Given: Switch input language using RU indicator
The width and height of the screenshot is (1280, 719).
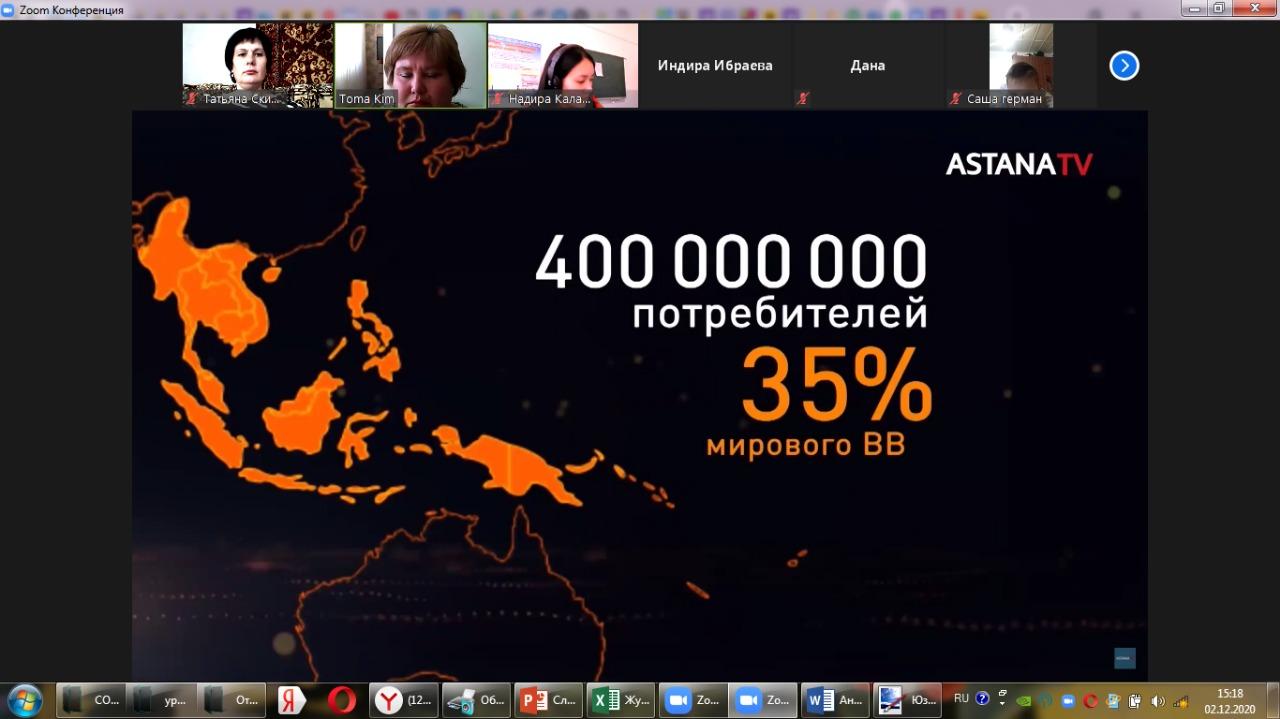Looking at the screenshot, I should (961, 699).
